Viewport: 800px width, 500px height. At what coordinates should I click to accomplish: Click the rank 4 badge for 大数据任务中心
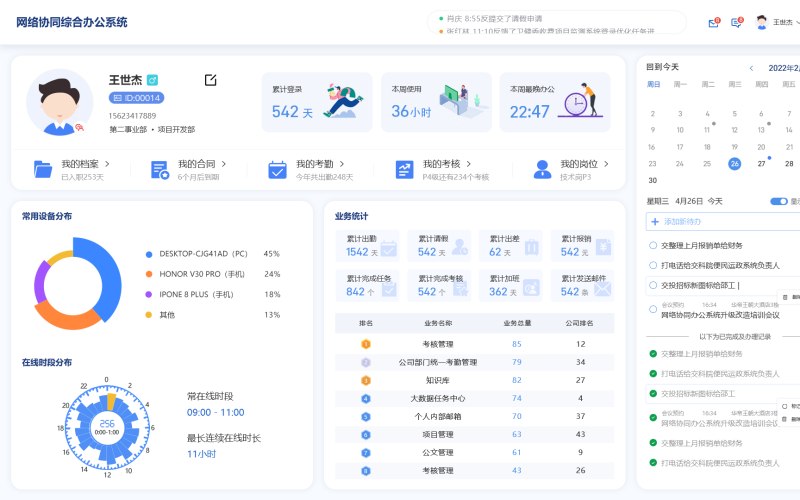click(x=366, y=398)
